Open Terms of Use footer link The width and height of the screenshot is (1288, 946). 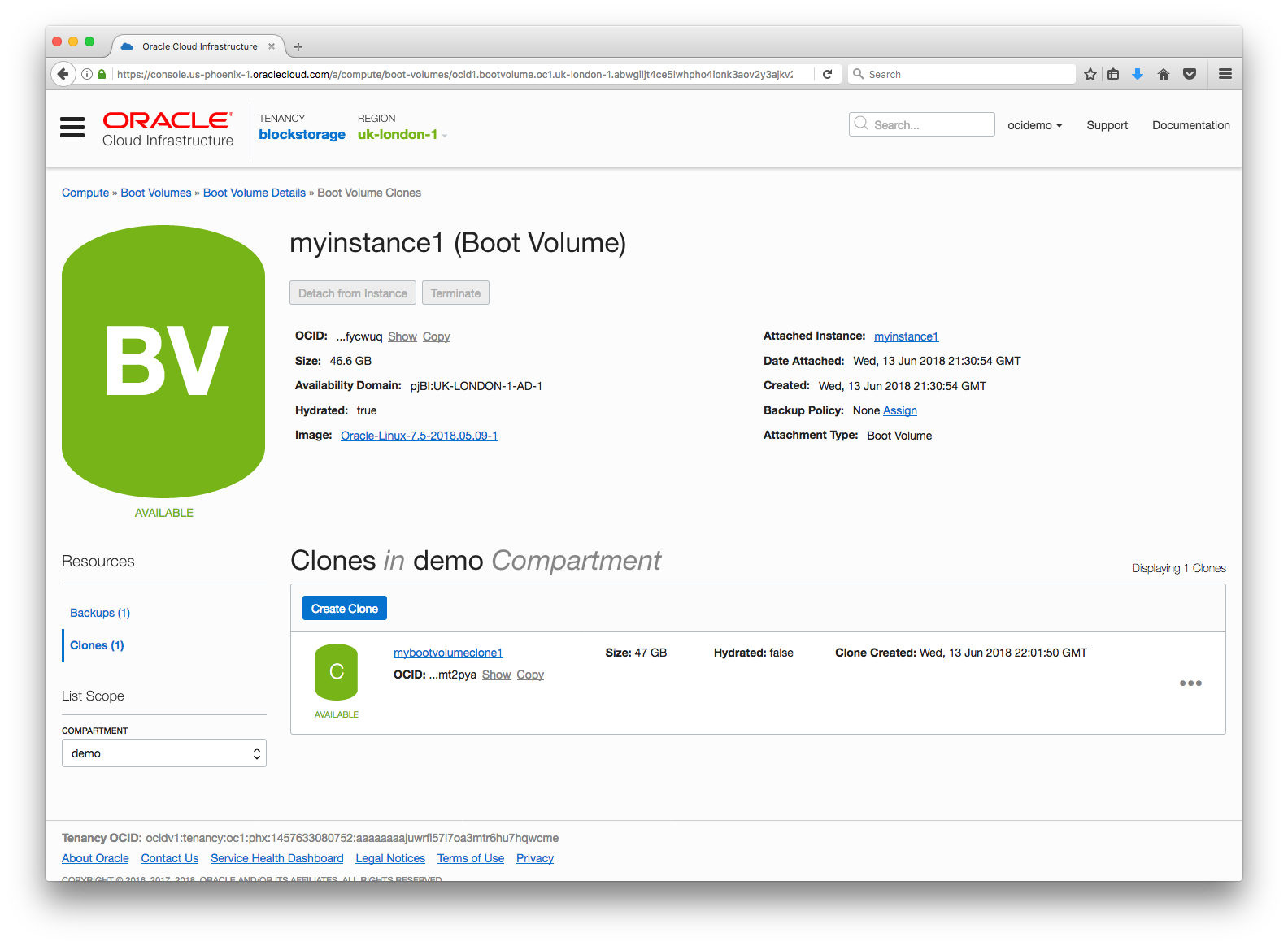point(471,858)
